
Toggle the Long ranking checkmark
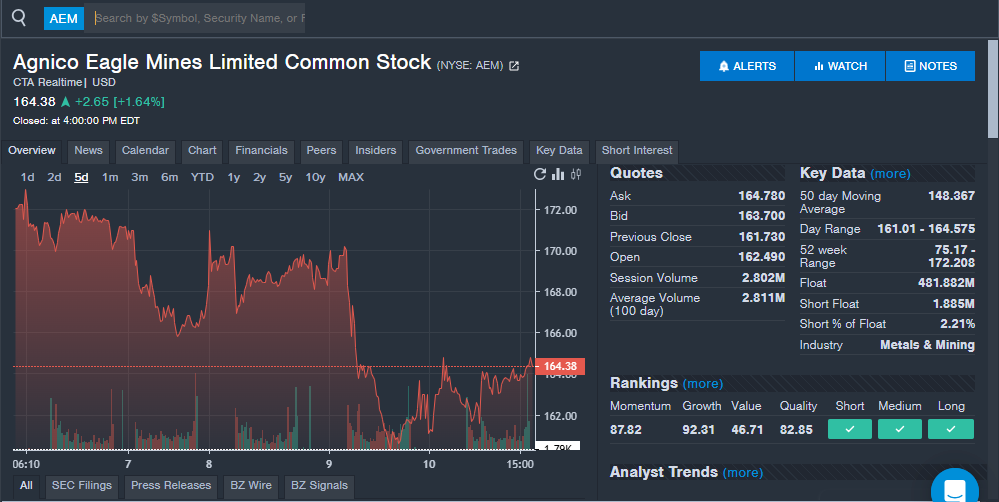pyautogui.click(x=950, y=429)
